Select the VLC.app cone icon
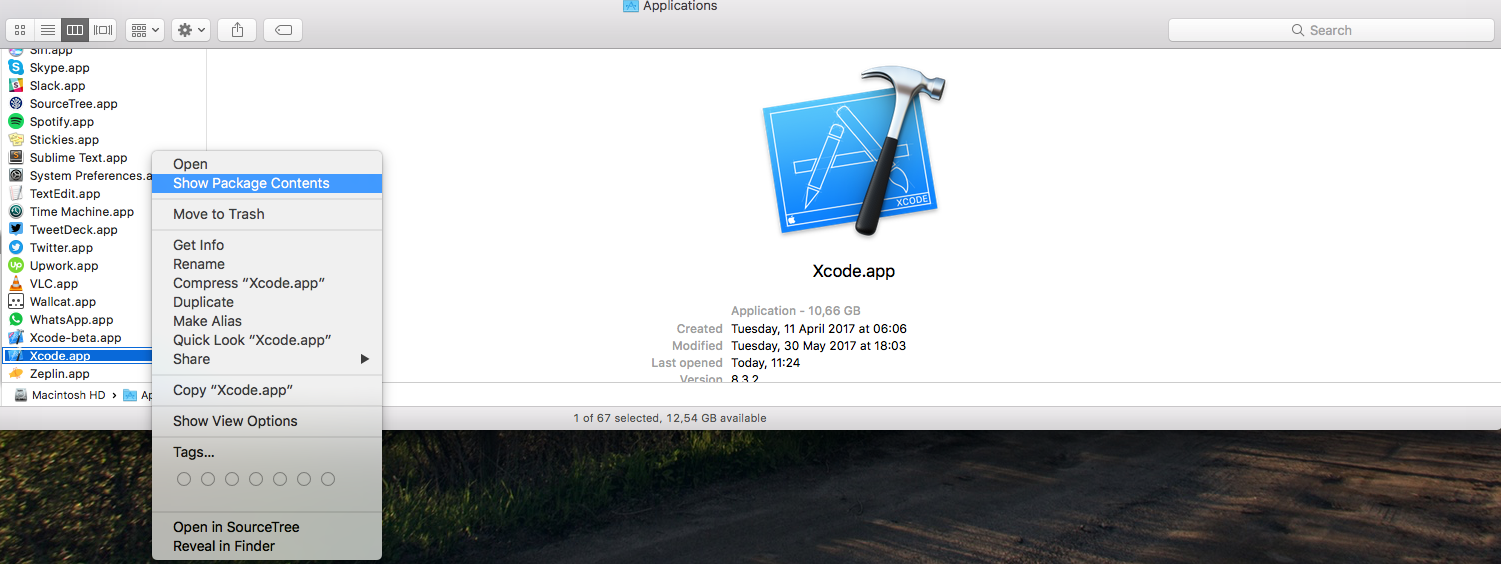 pyautogui.click(x=16, y=284)
